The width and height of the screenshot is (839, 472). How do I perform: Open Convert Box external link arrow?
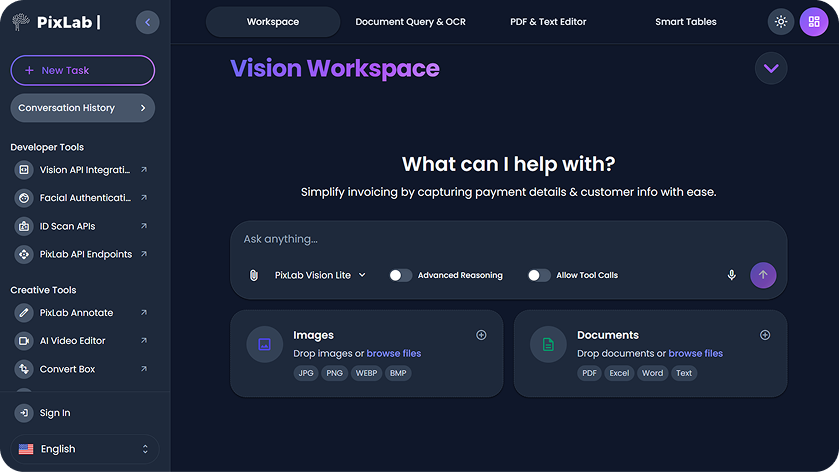coord(144,369)
